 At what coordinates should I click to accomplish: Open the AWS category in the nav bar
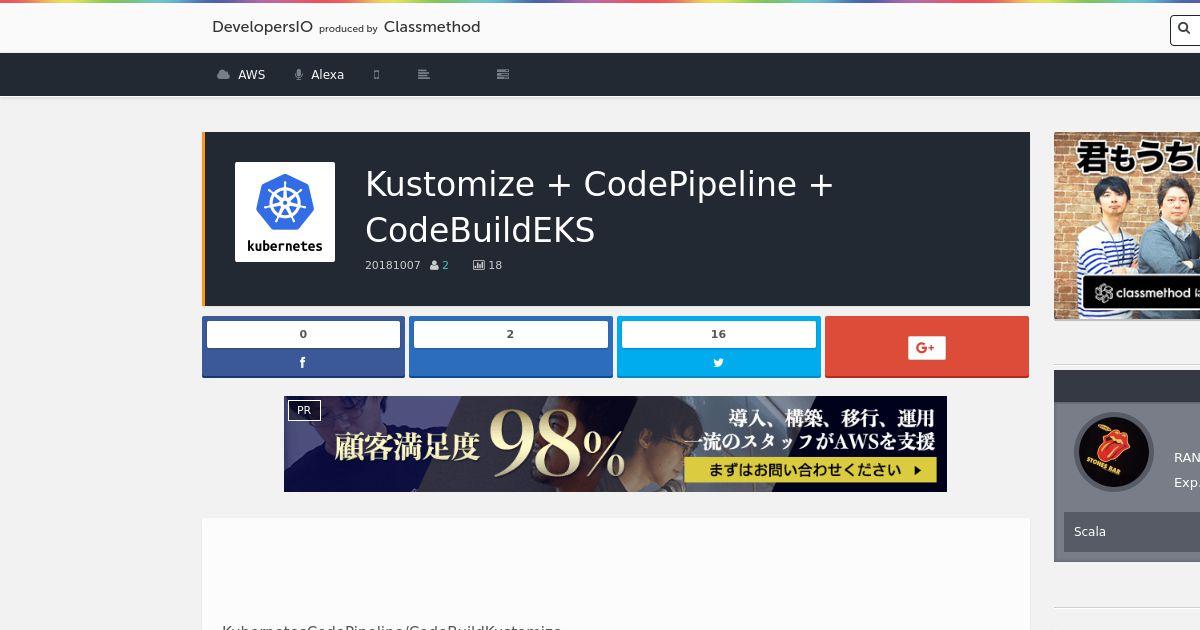click(x=241, y=75)
